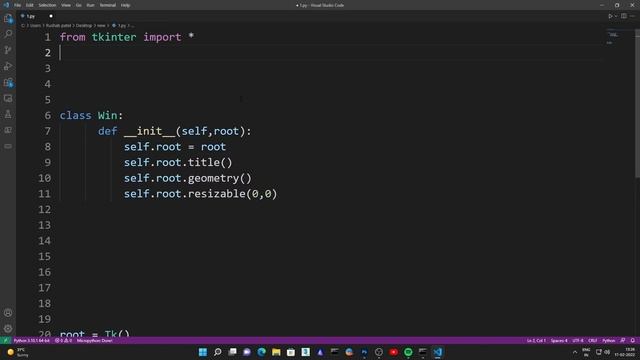
Task: Click the Desktop breadcrumb segment
Action: [84, 26]
